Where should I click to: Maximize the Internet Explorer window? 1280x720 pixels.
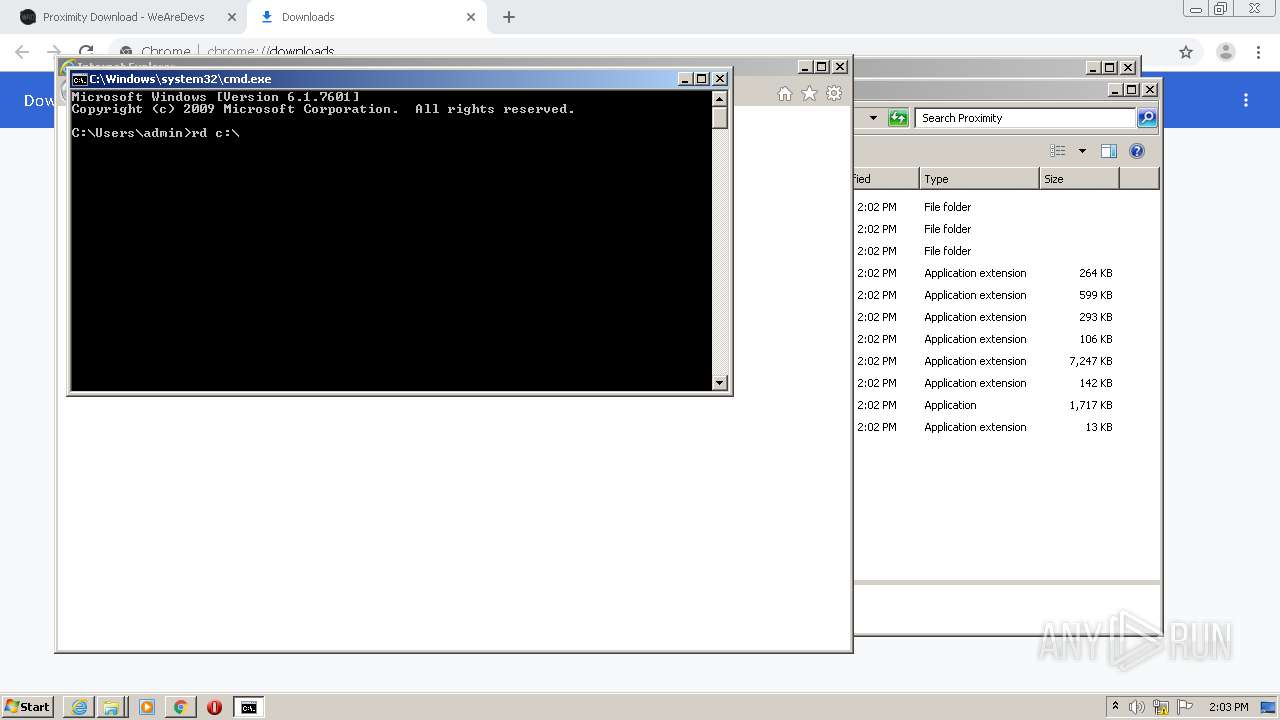(x=822, y=67)
